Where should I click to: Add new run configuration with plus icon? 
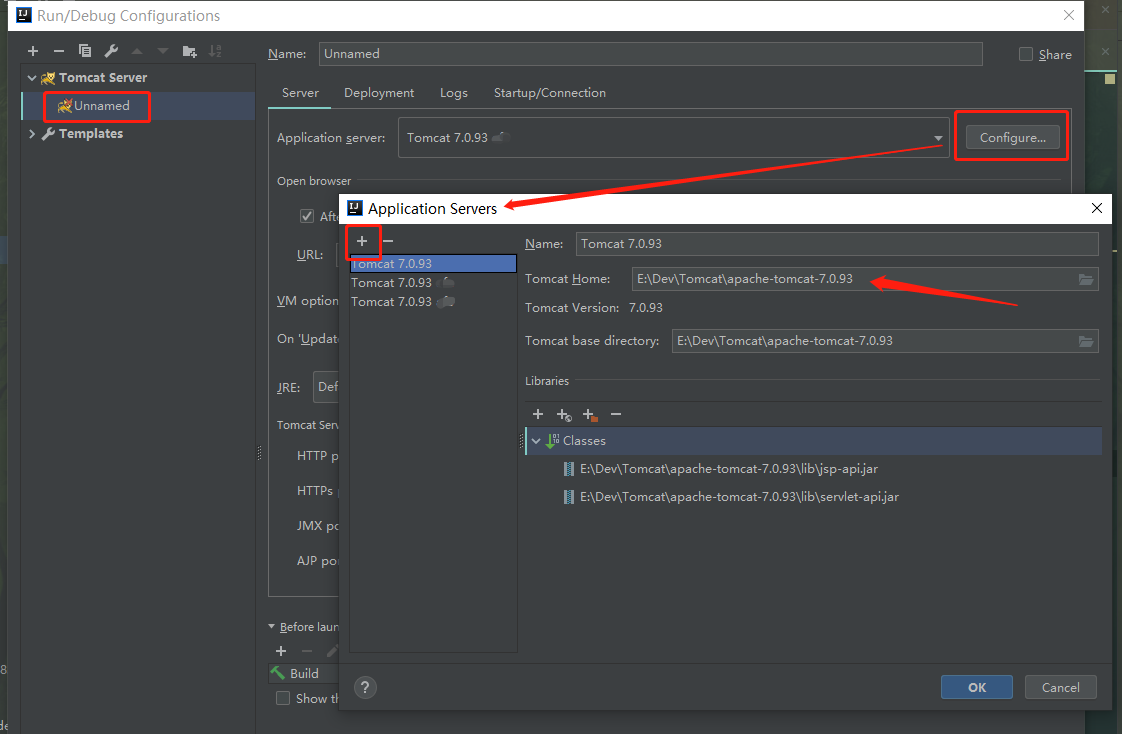pyautogui.click(x=33, y=51)
